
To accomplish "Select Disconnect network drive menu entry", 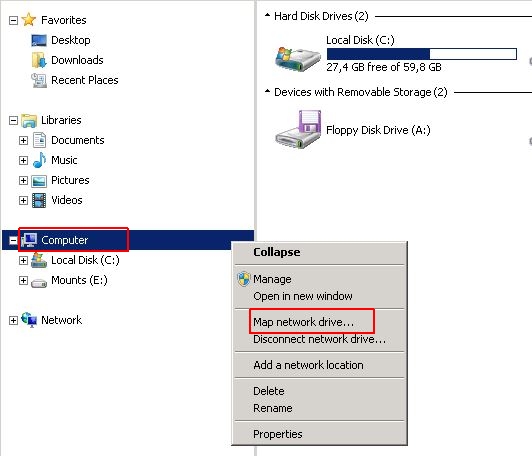I will 319,339.
